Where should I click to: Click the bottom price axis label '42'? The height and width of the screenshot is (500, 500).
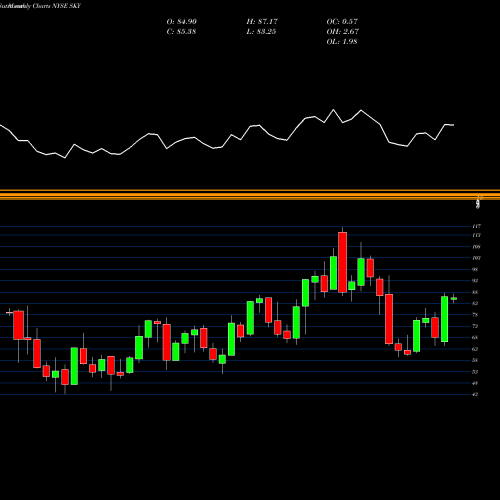click(x=476, y=394)
